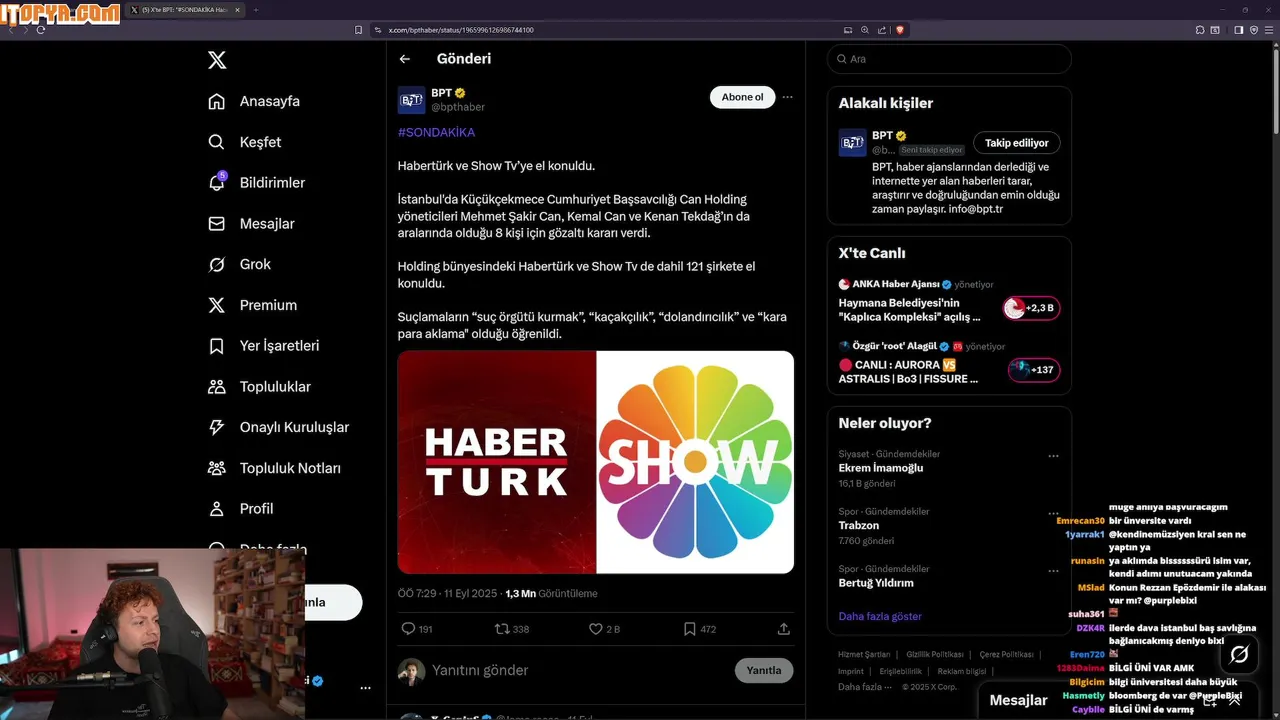Click the browser reload button

click(41, 30)
